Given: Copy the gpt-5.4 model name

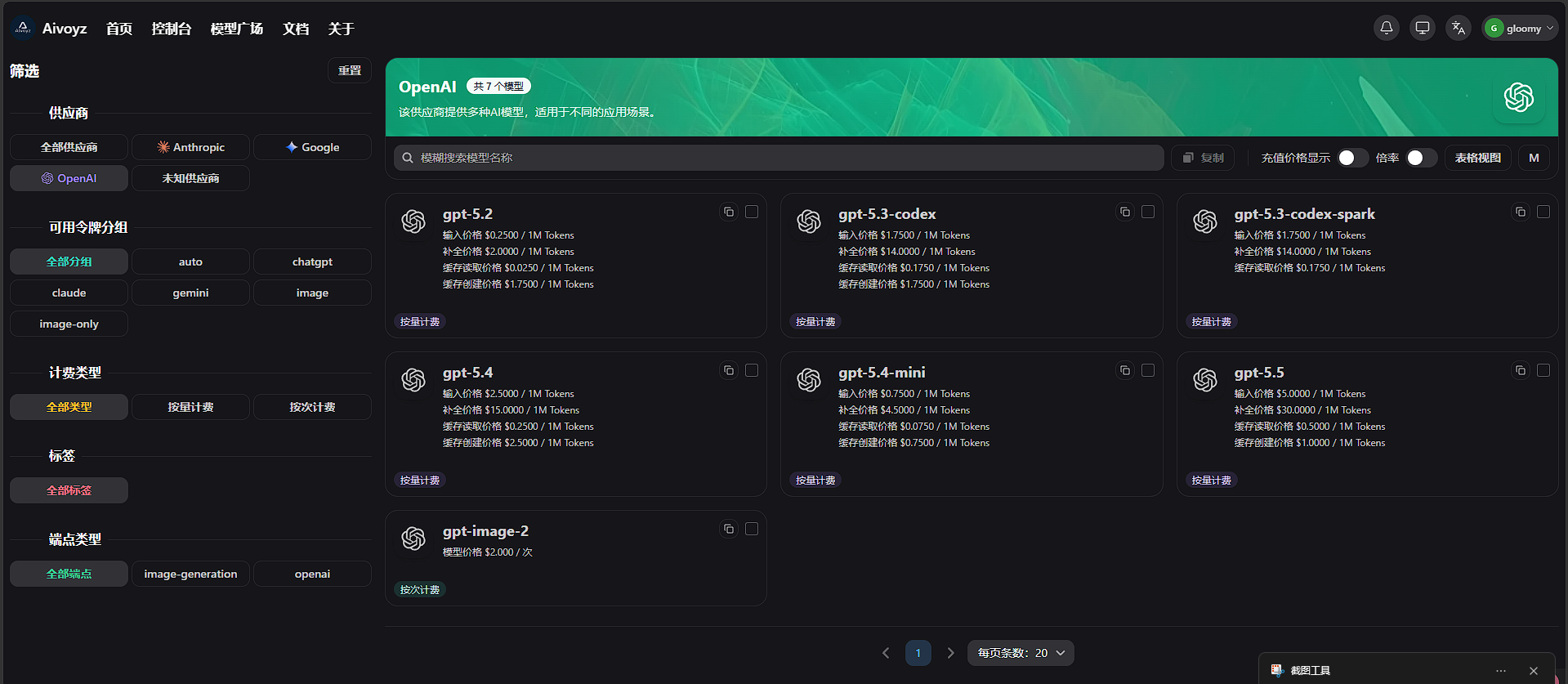Looking at the screenshot, I should (729, 370).
